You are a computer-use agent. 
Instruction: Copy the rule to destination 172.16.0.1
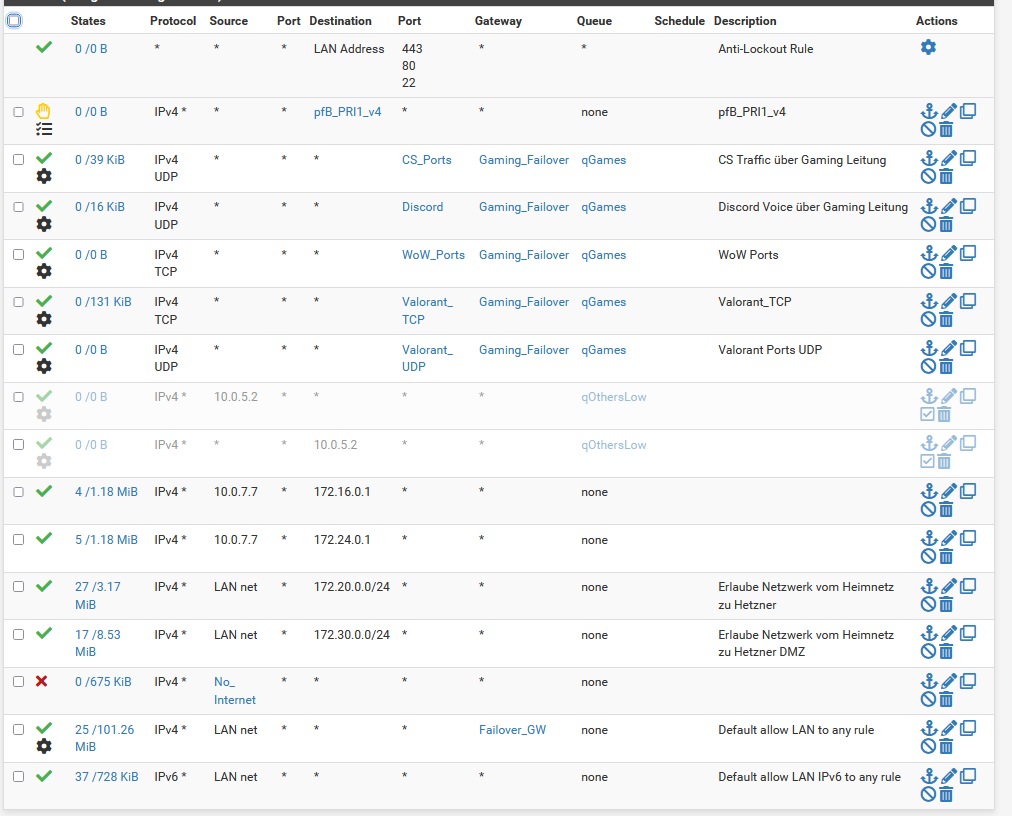tap(967, 491)
